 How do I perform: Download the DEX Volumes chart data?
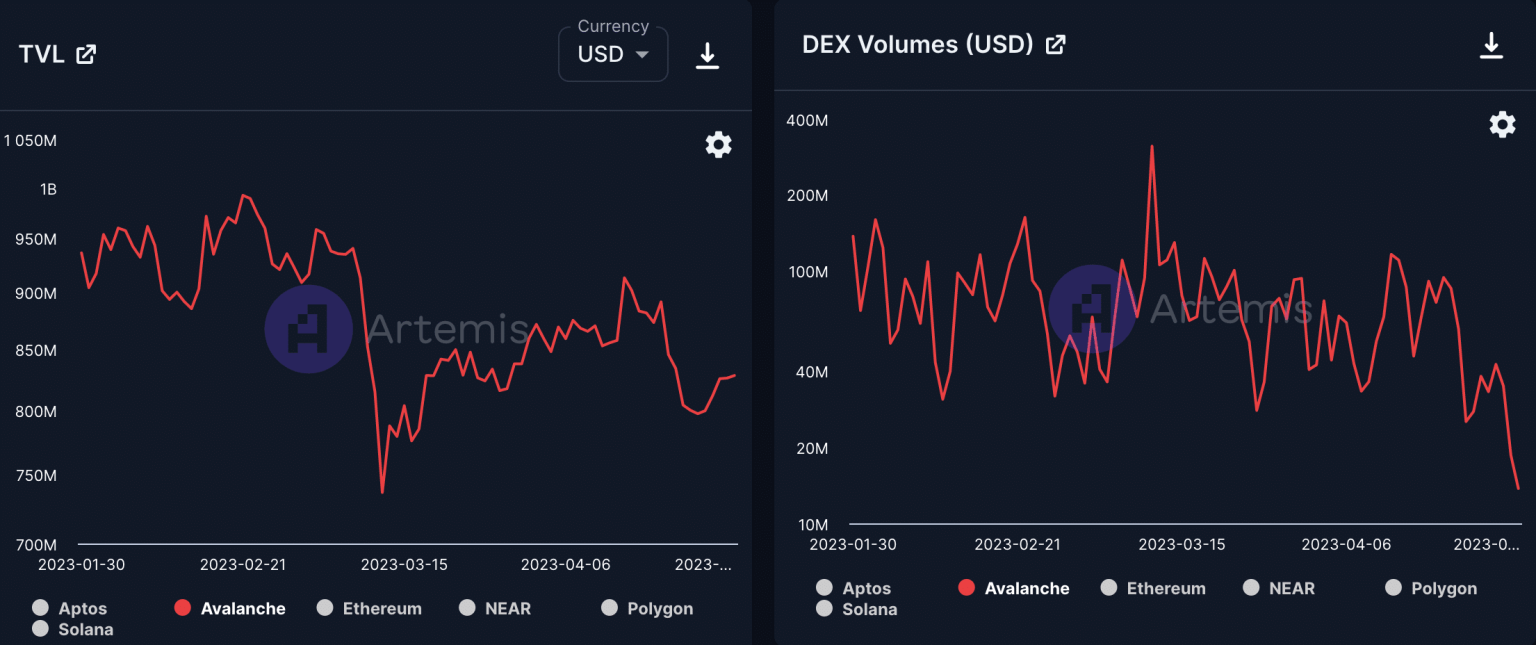1491,46
